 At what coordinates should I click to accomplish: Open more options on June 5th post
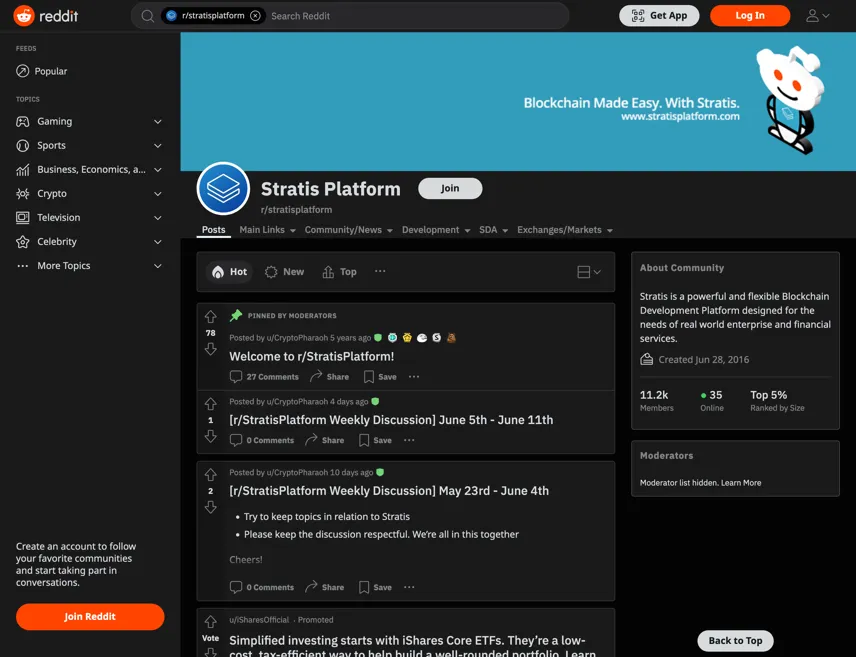(x=409, y=440)
